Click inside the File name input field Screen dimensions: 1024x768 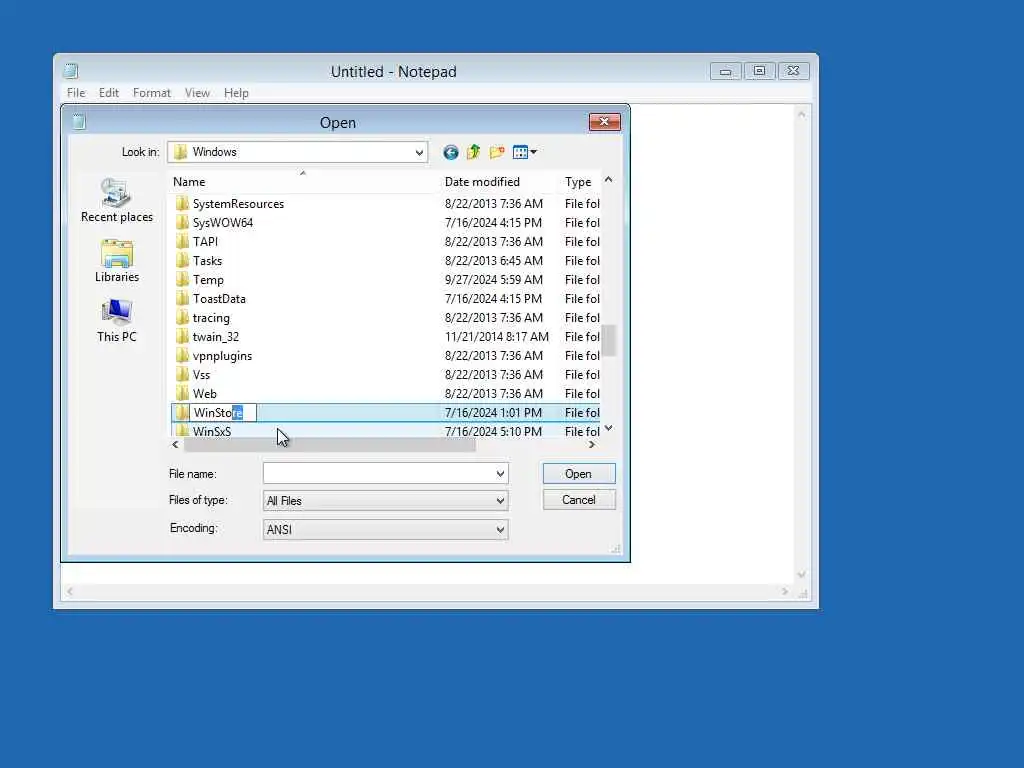tap(378, 473)
